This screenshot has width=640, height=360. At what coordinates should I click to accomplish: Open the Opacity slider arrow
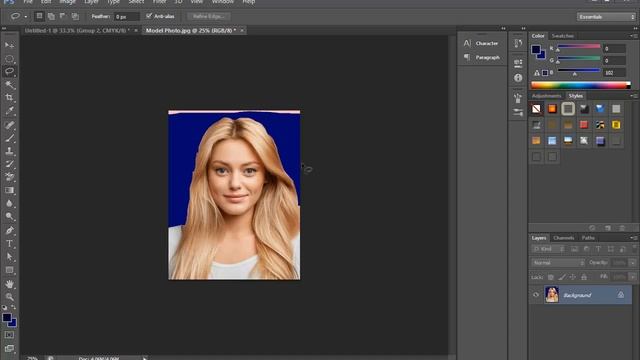[x=633, y=263]
